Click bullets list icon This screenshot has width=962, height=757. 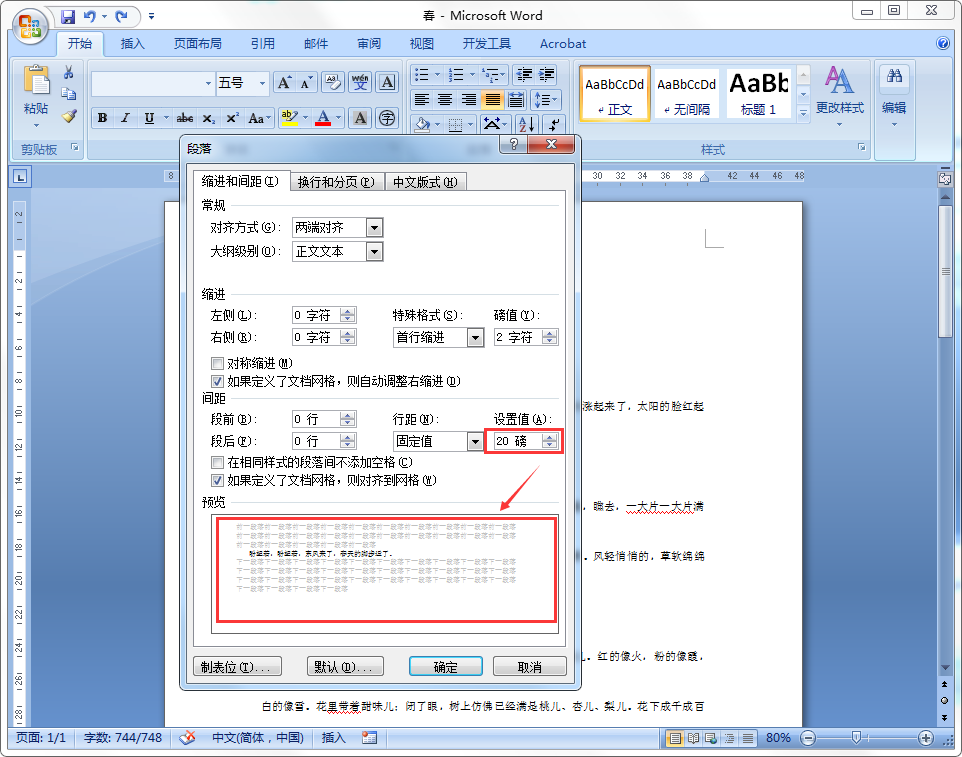click(422, 75)
